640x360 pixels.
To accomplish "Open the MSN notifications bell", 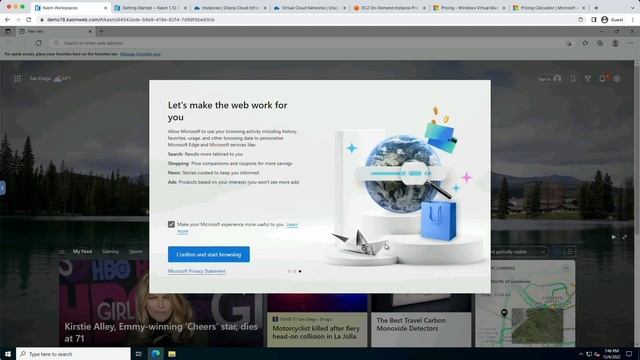I will tap(602, 78).
